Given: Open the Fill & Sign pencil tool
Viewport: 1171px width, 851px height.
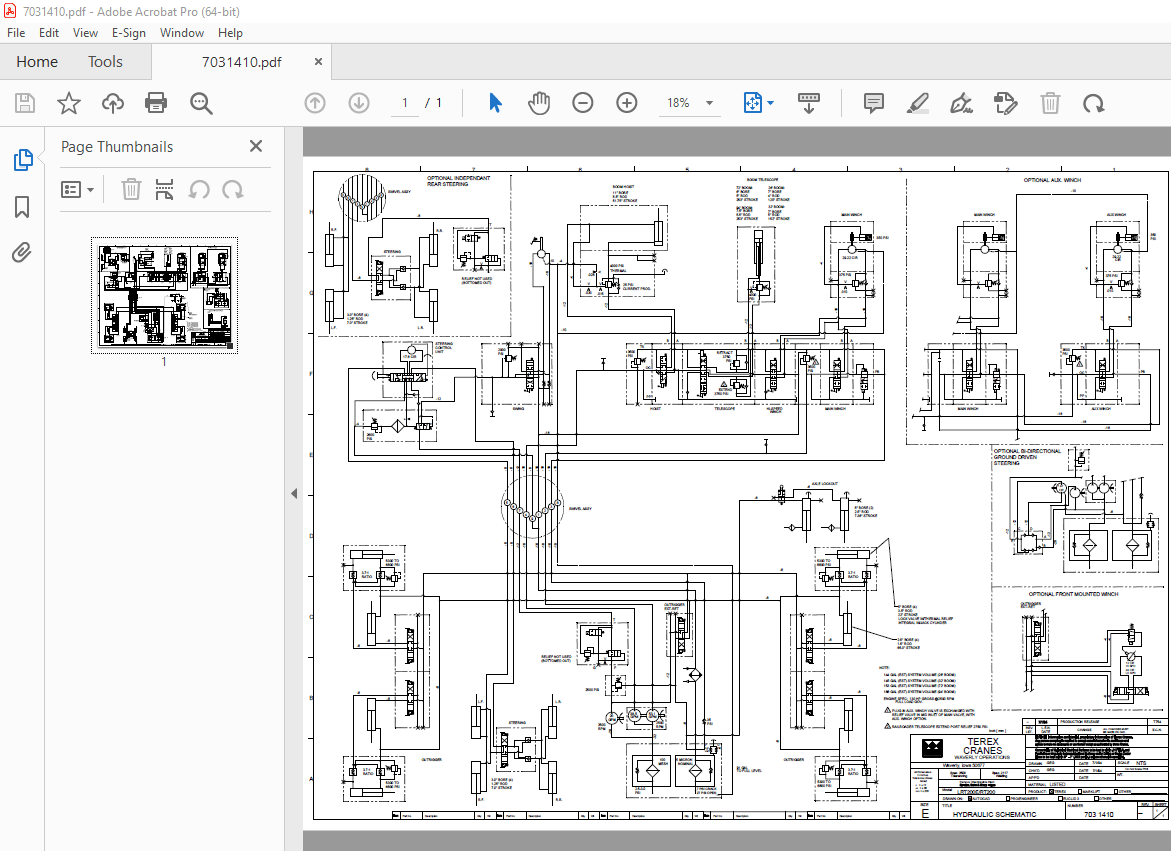Looking at the screenshot, I should click(918, 103).
